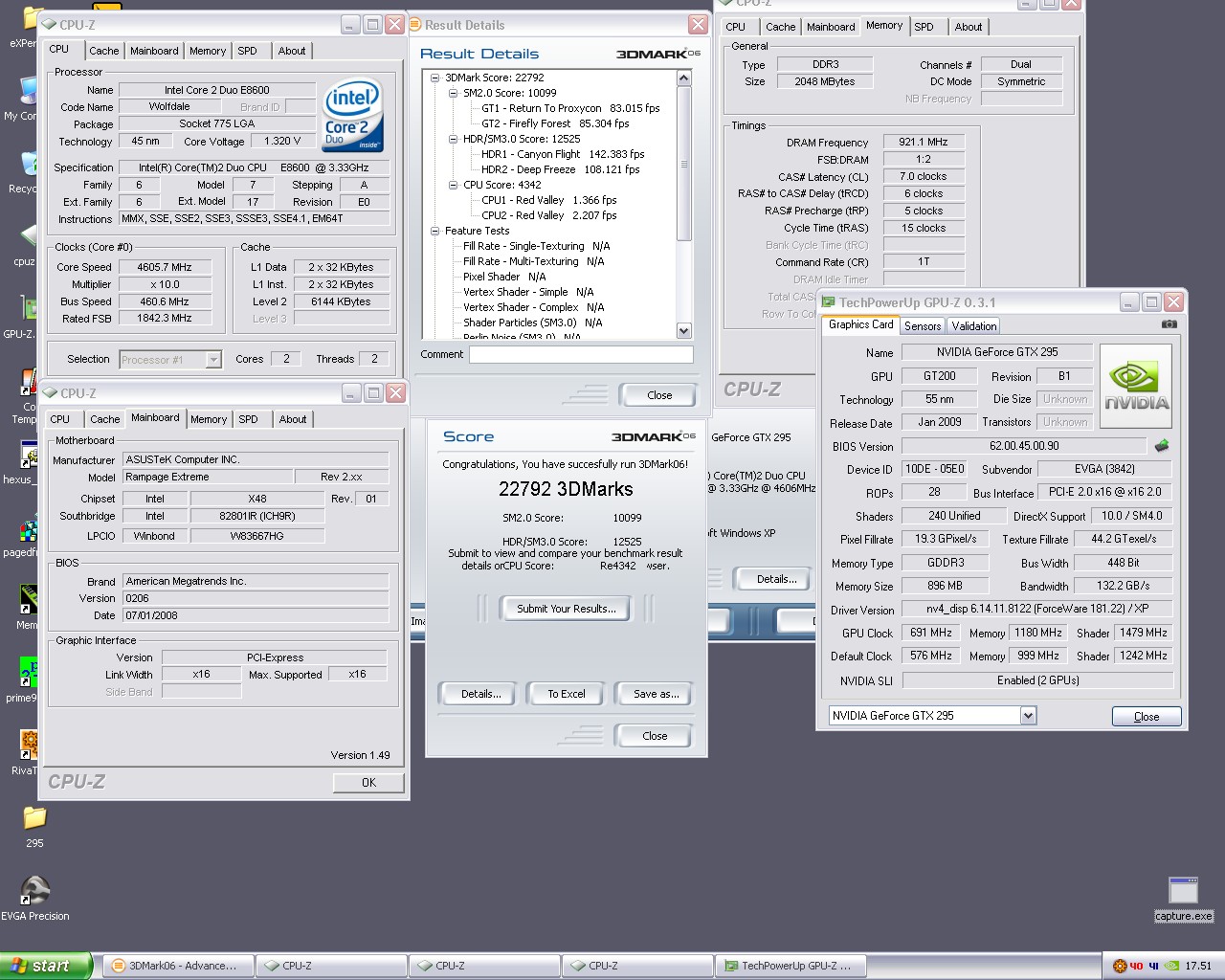Close the Result Details dialog via Close button
Viewport: 1225px width, 980px height.
point(659,395)
